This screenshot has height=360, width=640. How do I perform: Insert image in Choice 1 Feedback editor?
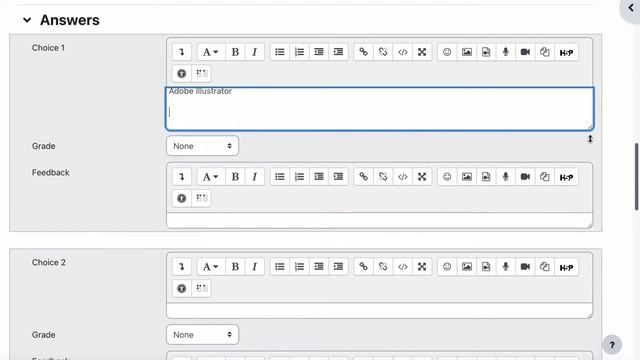click(x=467, y=177)
